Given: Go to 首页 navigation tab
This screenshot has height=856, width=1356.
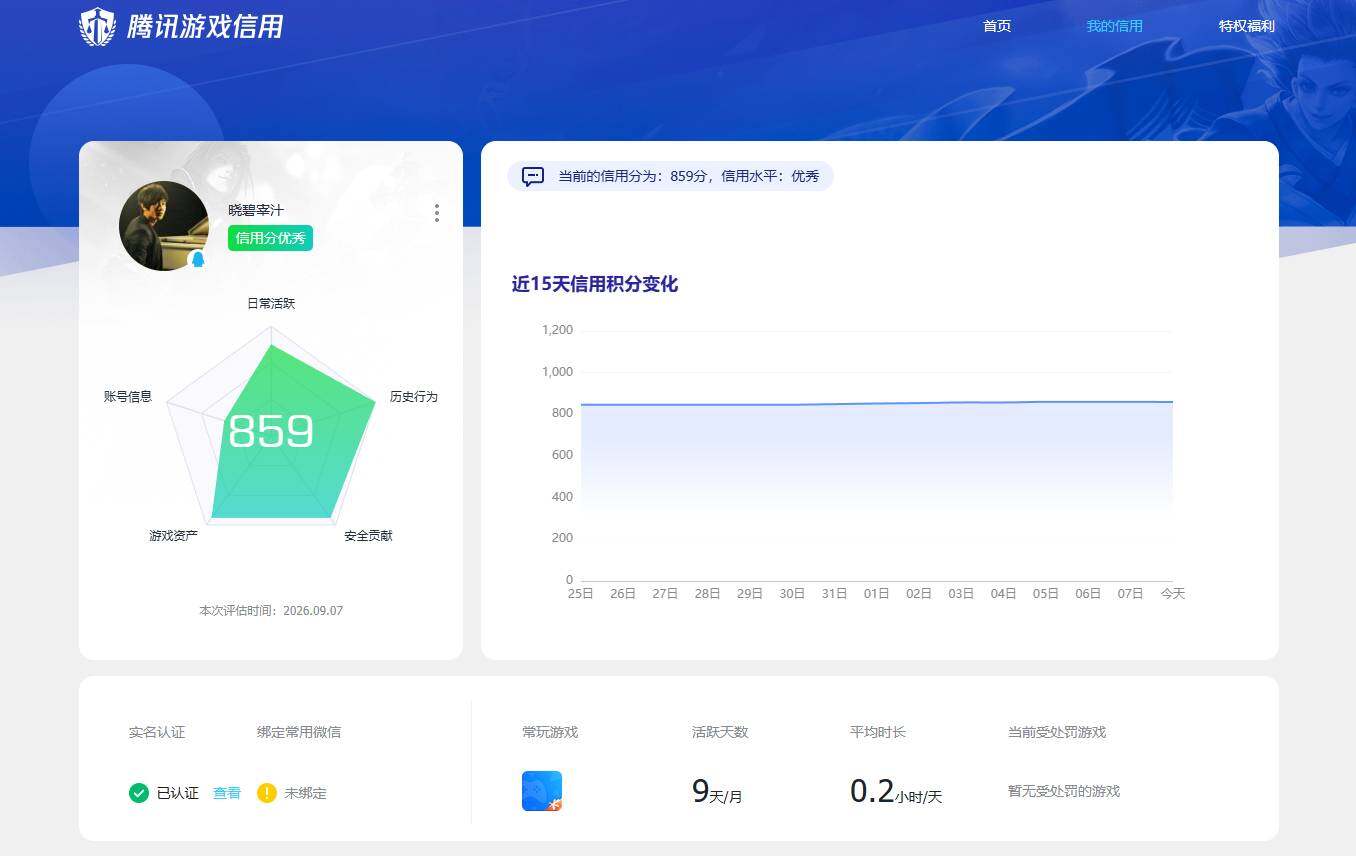Looking at the screenshot, I should [x=997, y=26].
